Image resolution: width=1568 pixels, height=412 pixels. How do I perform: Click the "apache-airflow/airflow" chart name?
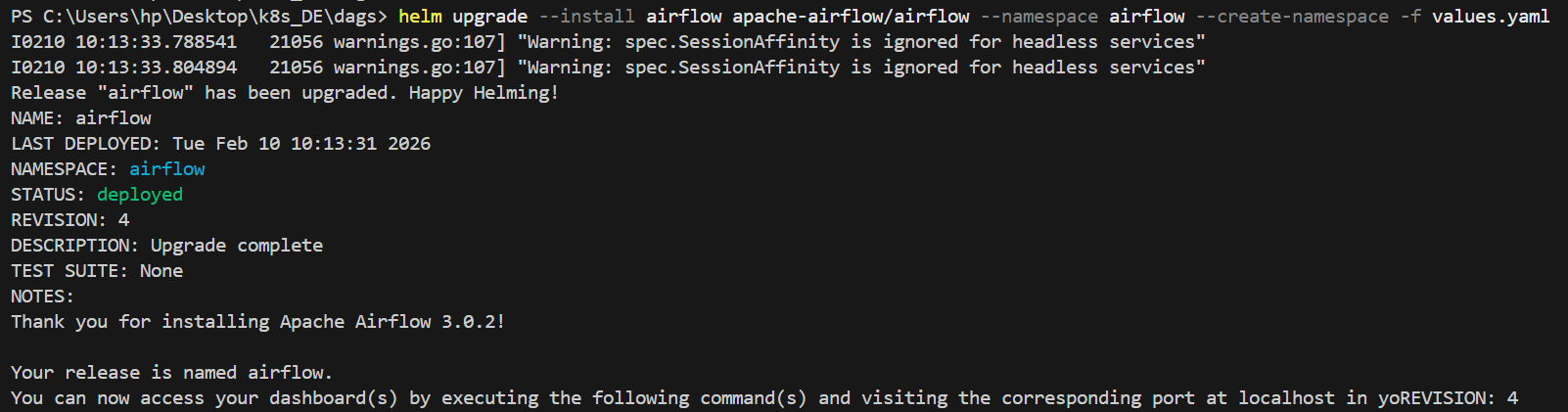tap(851, 17)
